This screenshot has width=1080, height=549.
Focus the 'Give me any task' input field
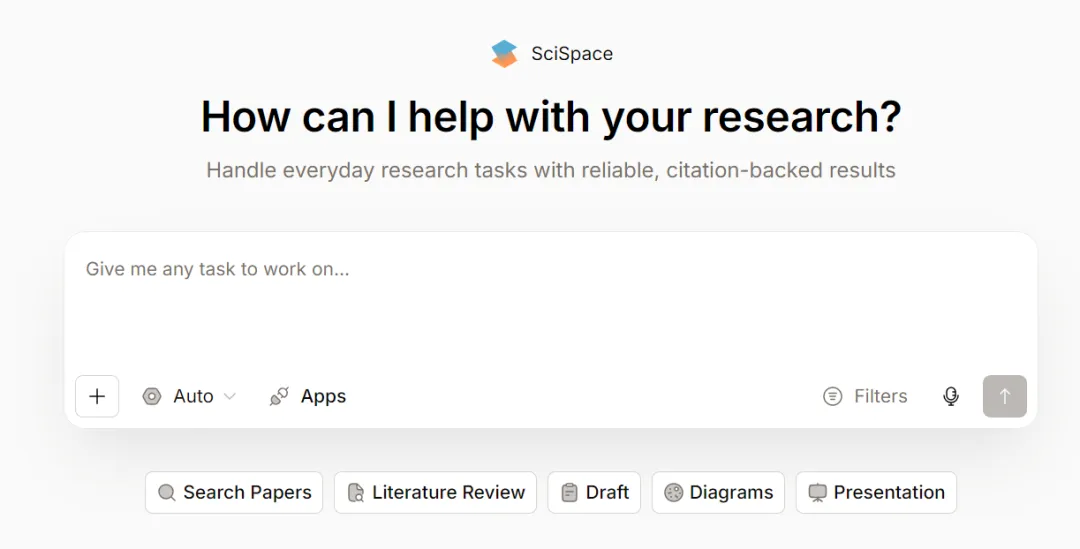pyautogui.click(x=550, y=300)
